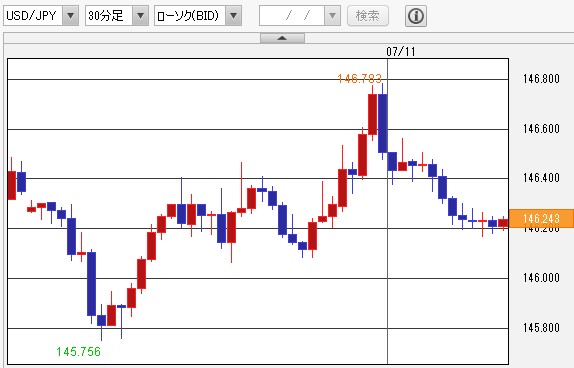Collapse the panel with the up-arrow handle
This screenshot has width=574, height=368.
pyautogui.click(x=282, y=38)
